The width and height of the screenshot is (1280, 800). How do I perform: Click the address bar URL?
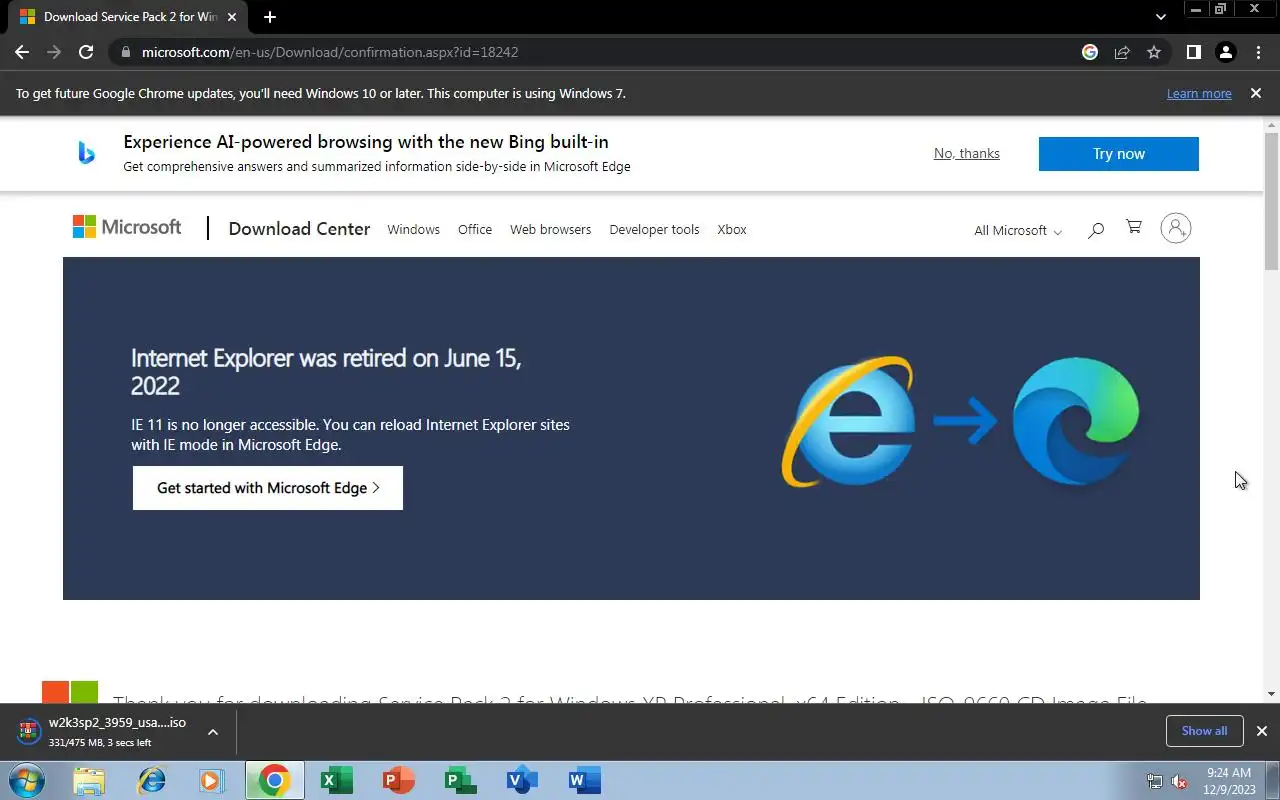coord(330,52)
